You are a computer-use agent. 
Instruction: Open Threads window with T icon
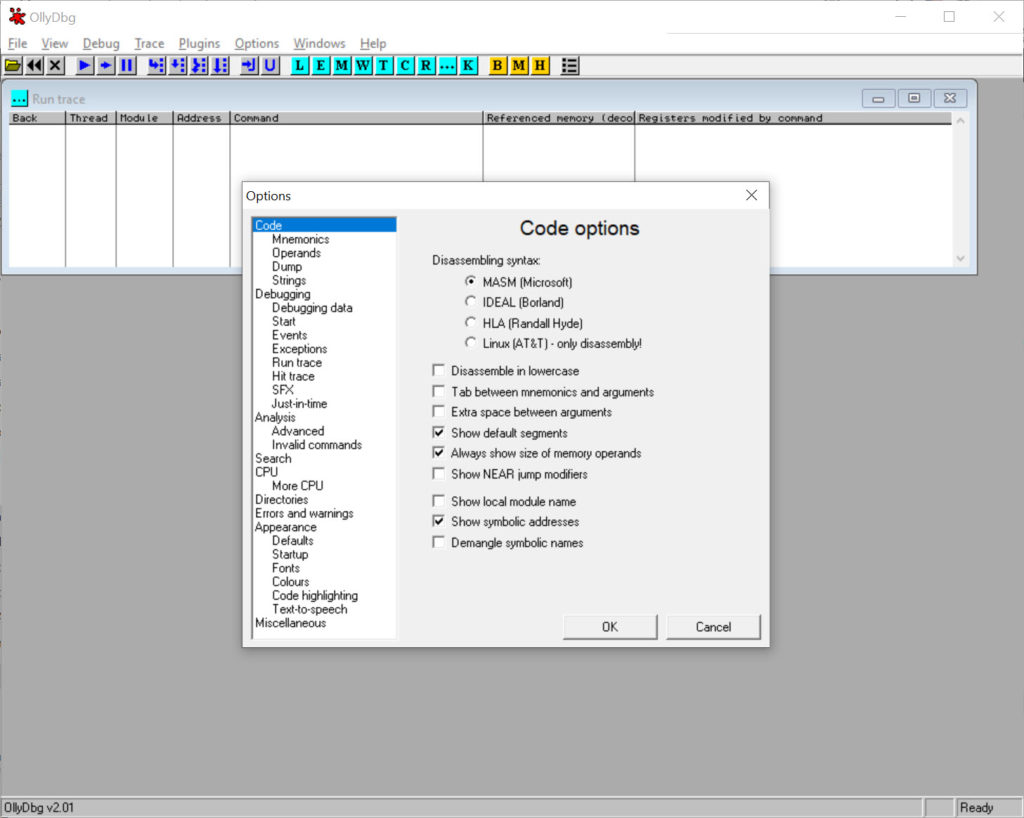pos(383,65)
